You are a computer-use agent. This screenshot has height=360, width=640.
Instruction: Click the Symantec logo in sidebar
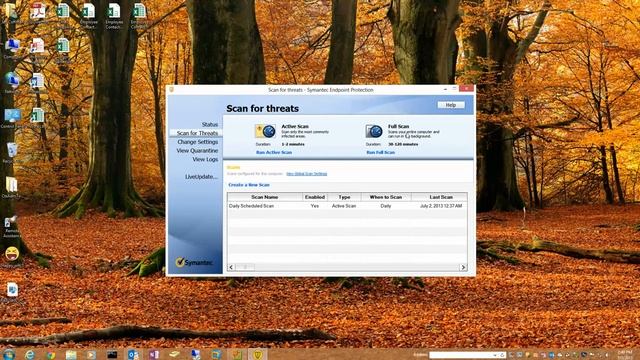coord(194,262)
